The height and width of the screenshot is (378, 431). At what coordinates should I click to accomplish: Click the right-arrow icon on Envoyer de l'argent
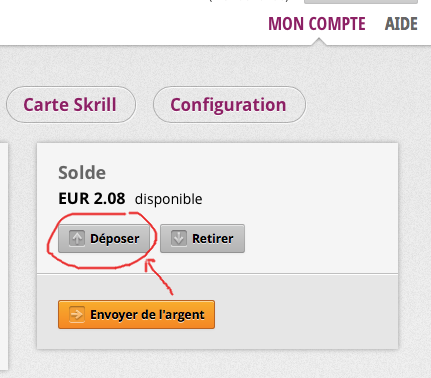[x=77, y=315]
